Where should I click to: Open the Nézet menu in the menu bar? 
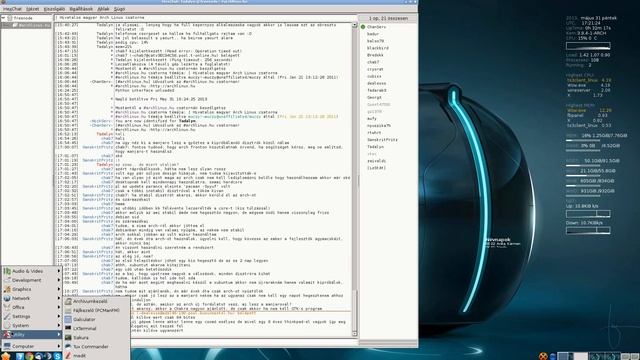[x=33, y=9]
